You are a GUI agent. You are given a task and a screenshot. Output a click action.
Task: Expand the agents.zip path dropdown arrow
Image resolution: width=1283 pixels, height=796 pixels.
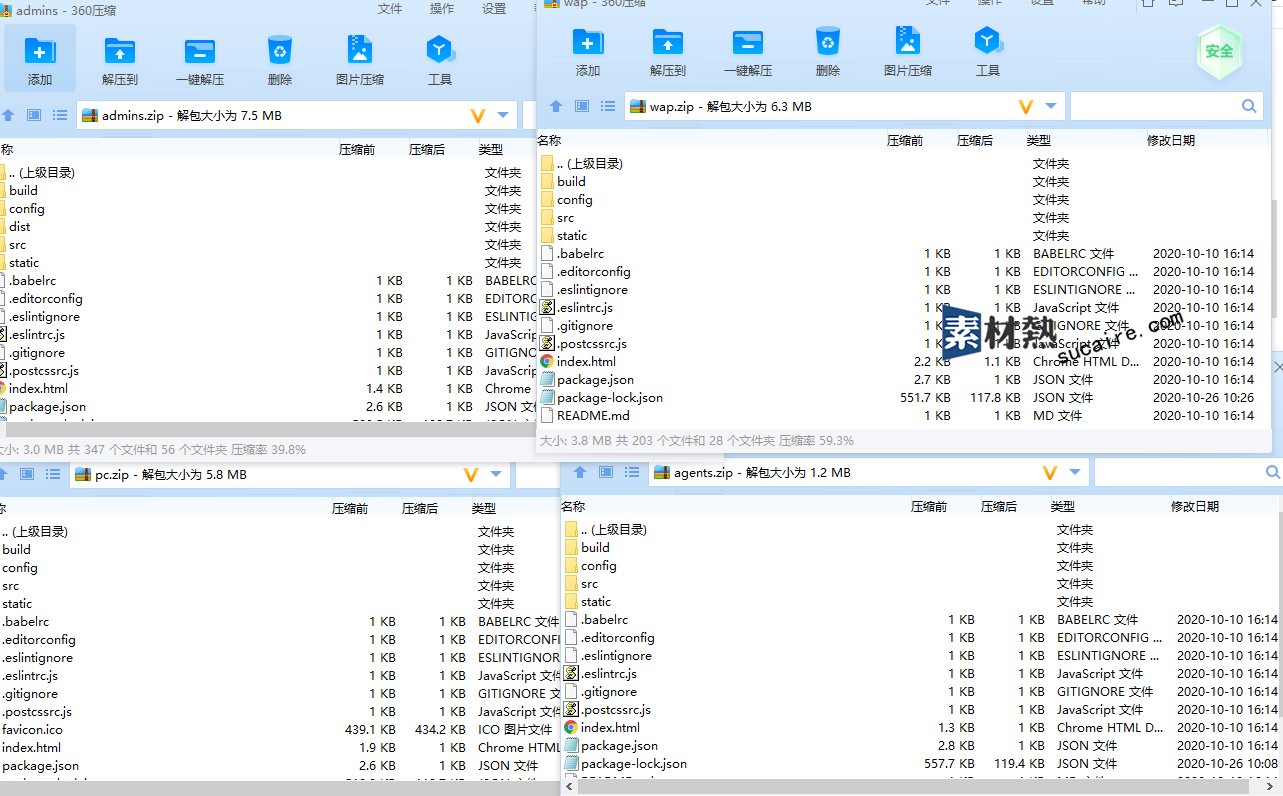[x=1075, y=472]
